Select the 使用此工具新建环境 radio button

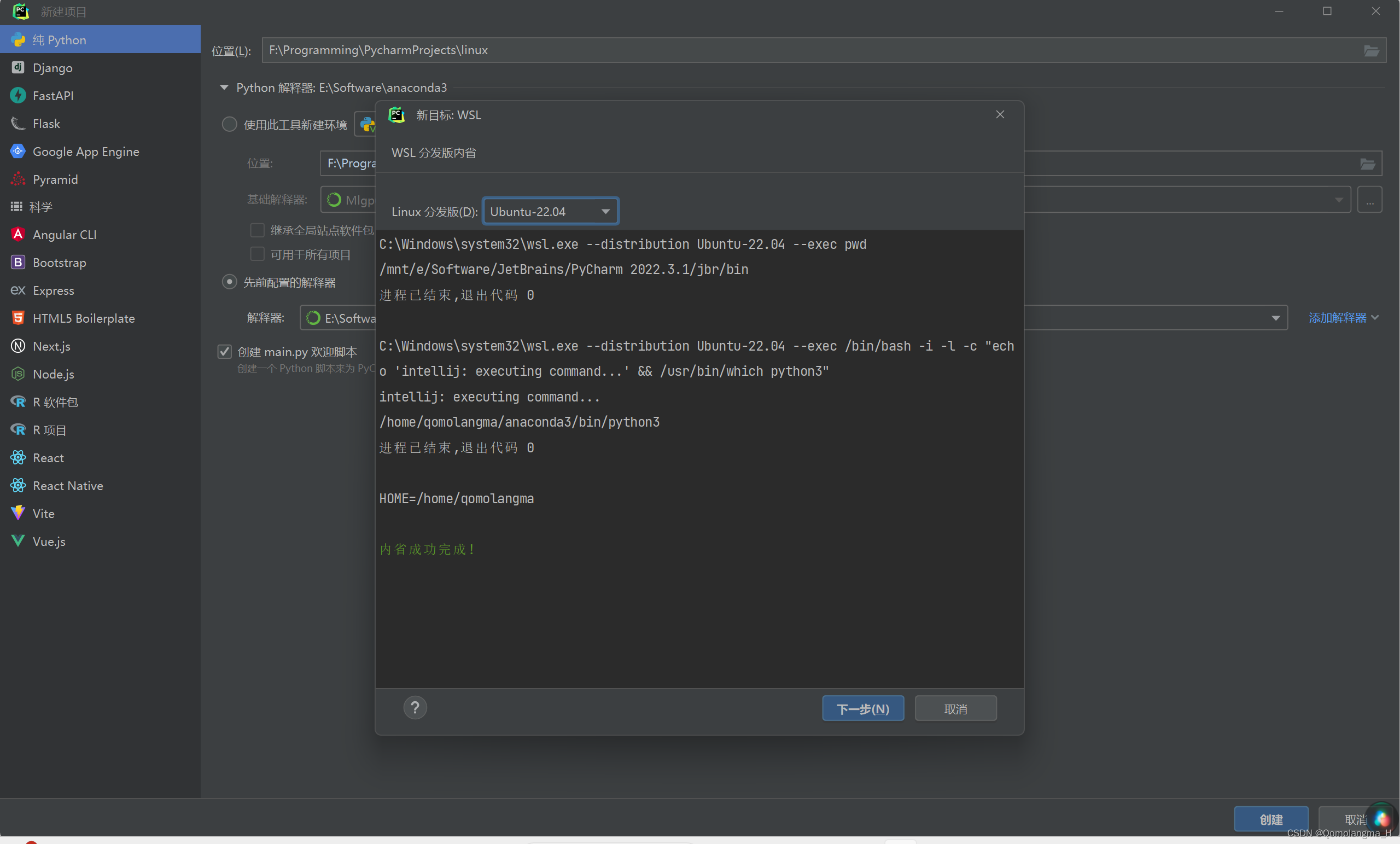pos(230,125)
